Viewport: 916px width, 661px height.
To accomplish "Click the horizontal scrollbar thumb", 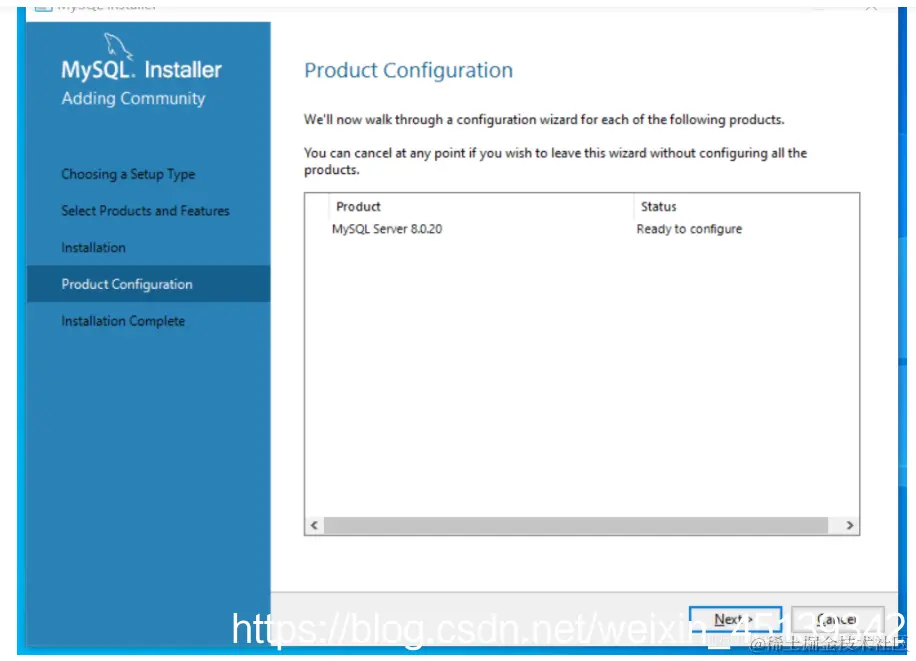I will (x=575, y=525).
